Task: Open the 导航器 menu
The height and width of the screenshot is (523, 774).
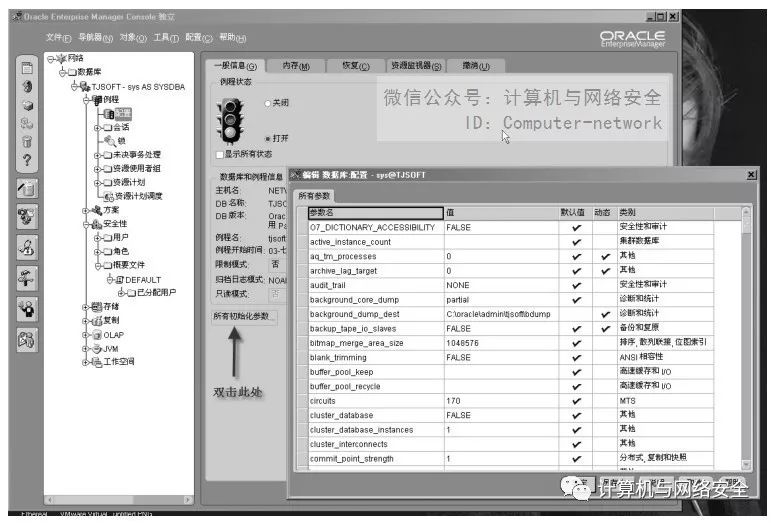Action: pyautogui.click(x=95, y=37)
